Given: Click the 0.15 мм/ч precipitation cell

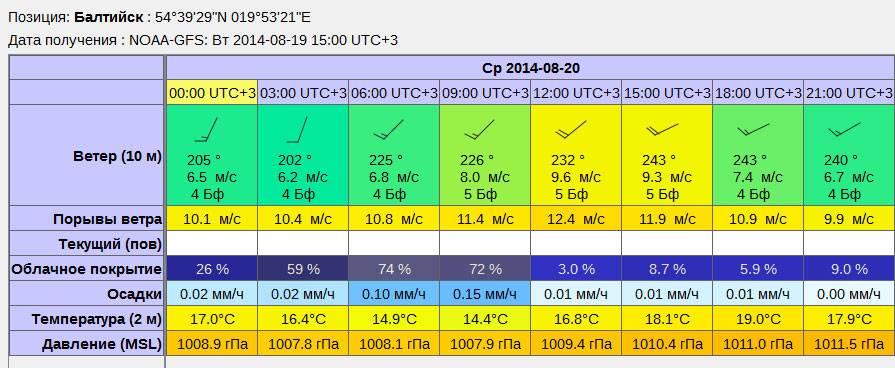Looking at the screenshot, I should [x=485, y=294].
